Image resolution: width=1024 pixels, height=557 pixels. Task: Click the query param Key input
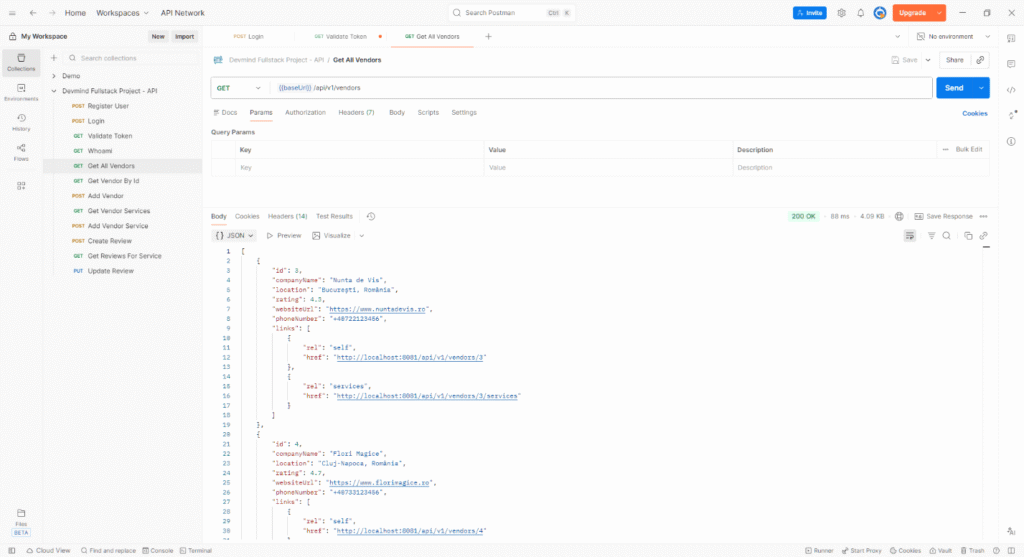(x=360, y=168)
